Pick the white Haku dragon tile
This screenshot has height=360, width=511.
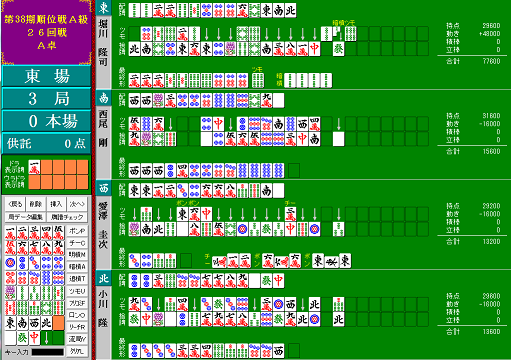coord(10,338)
